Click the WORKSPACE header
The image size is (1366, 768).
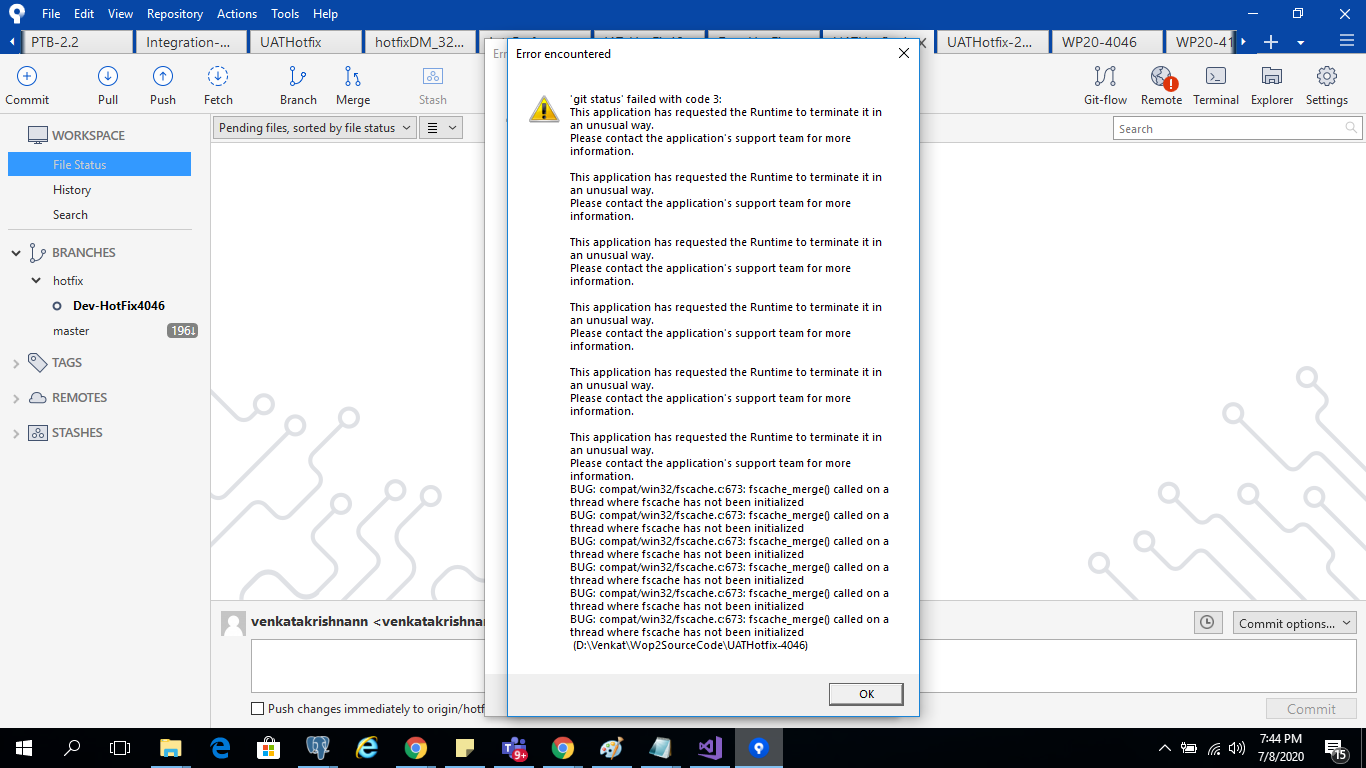click(x=89, y=135)
